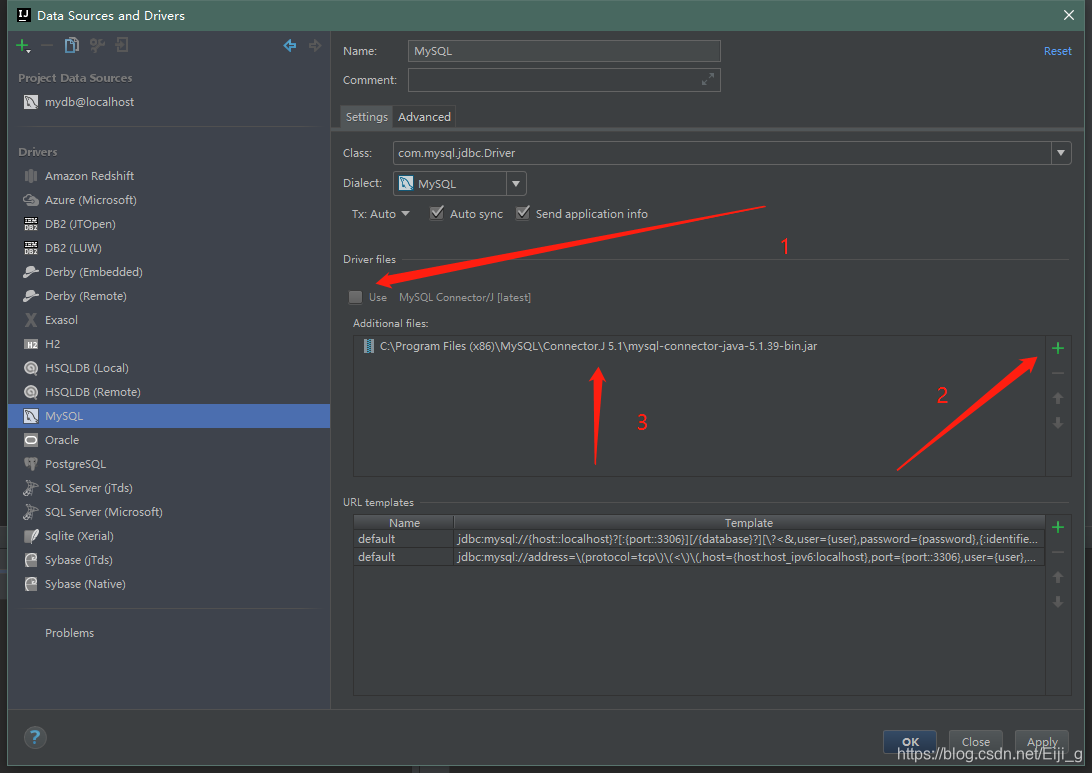Image resolution: width=1092 pixels, height=773 pixels.
Task: Click the Name input field
Action: pyautogui.click(x=564, y=51)
